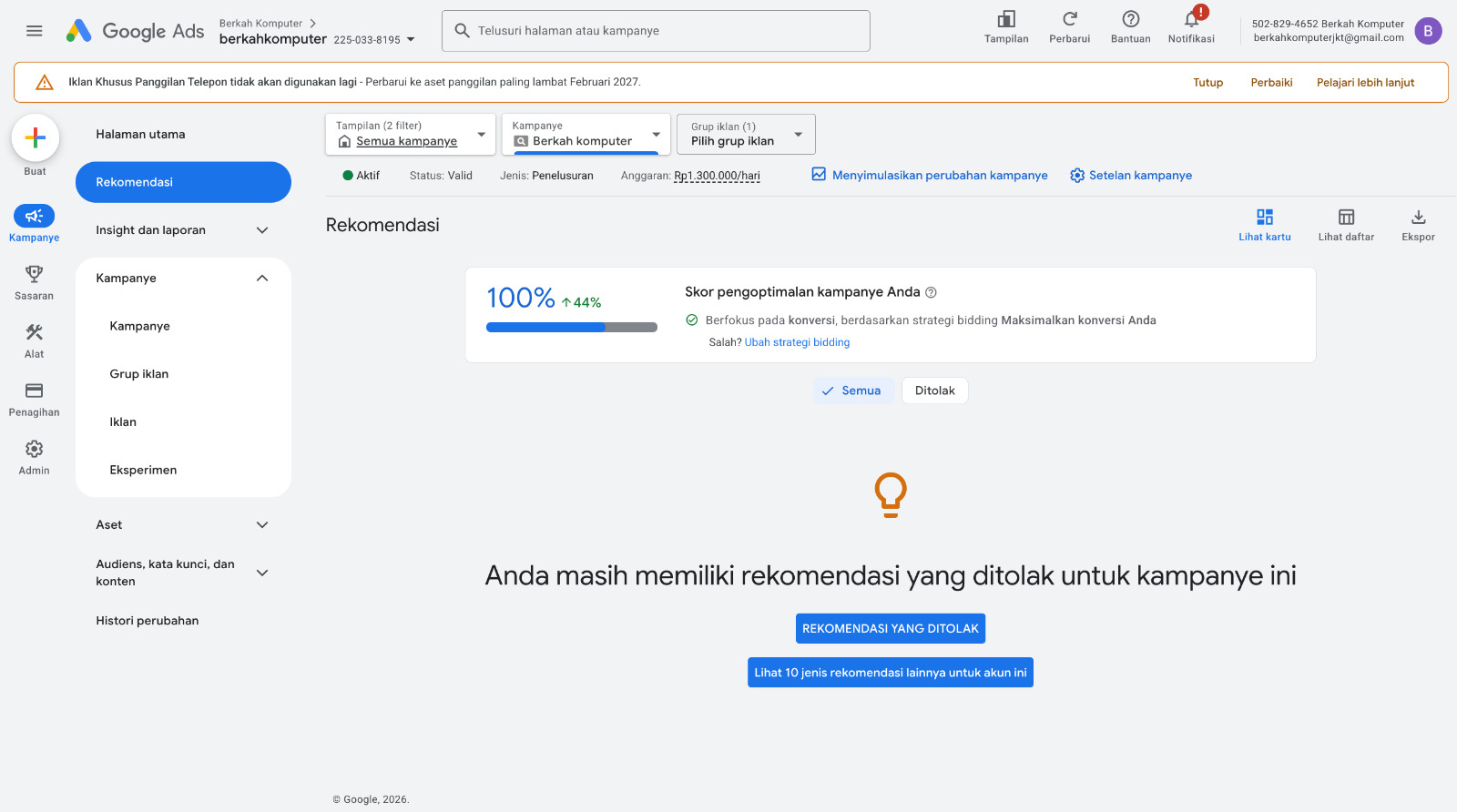Image resolution: width=1457 pixels, height=812 pixels.
Task: Click Pelajari lebih lanjut link
Action: click(x=1365, y=83)
